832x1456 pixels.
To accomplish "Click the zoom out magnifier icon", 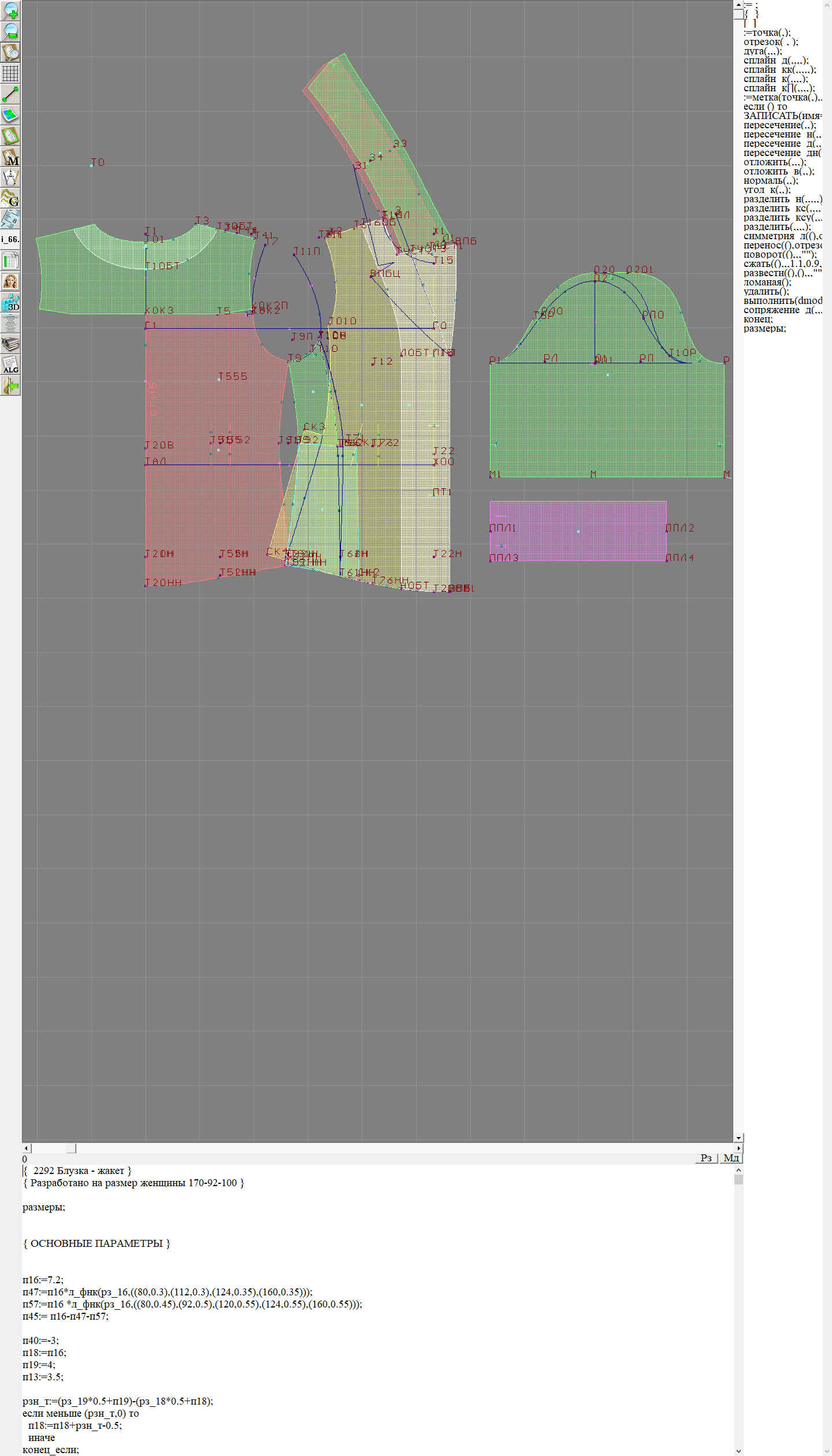I will click(10, 31).
